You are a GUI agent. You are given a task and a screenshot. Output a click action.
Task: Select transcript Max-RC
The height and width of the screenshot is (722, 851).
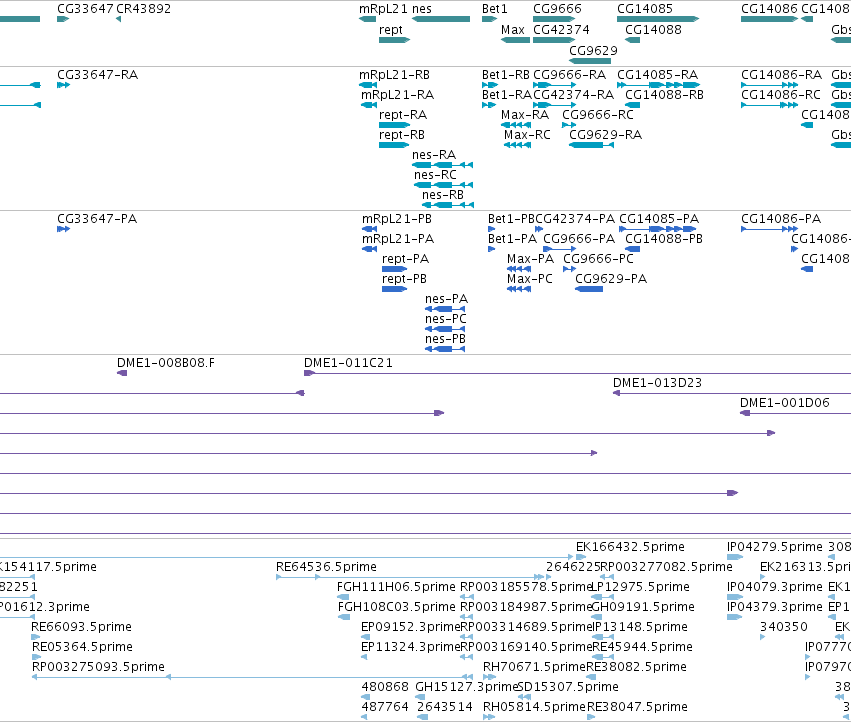527,135
